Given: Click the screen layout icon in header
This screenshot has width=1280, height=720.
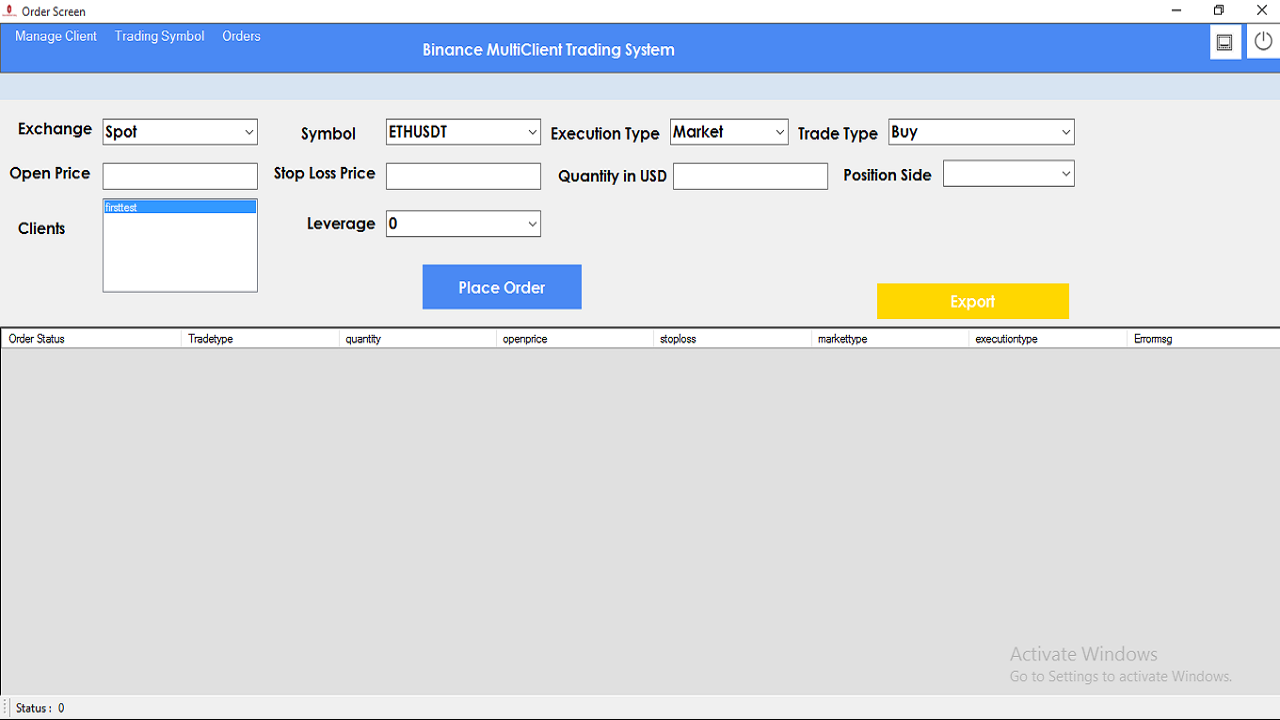Looking at the screenshot, I should click(x=1225, y=42).
